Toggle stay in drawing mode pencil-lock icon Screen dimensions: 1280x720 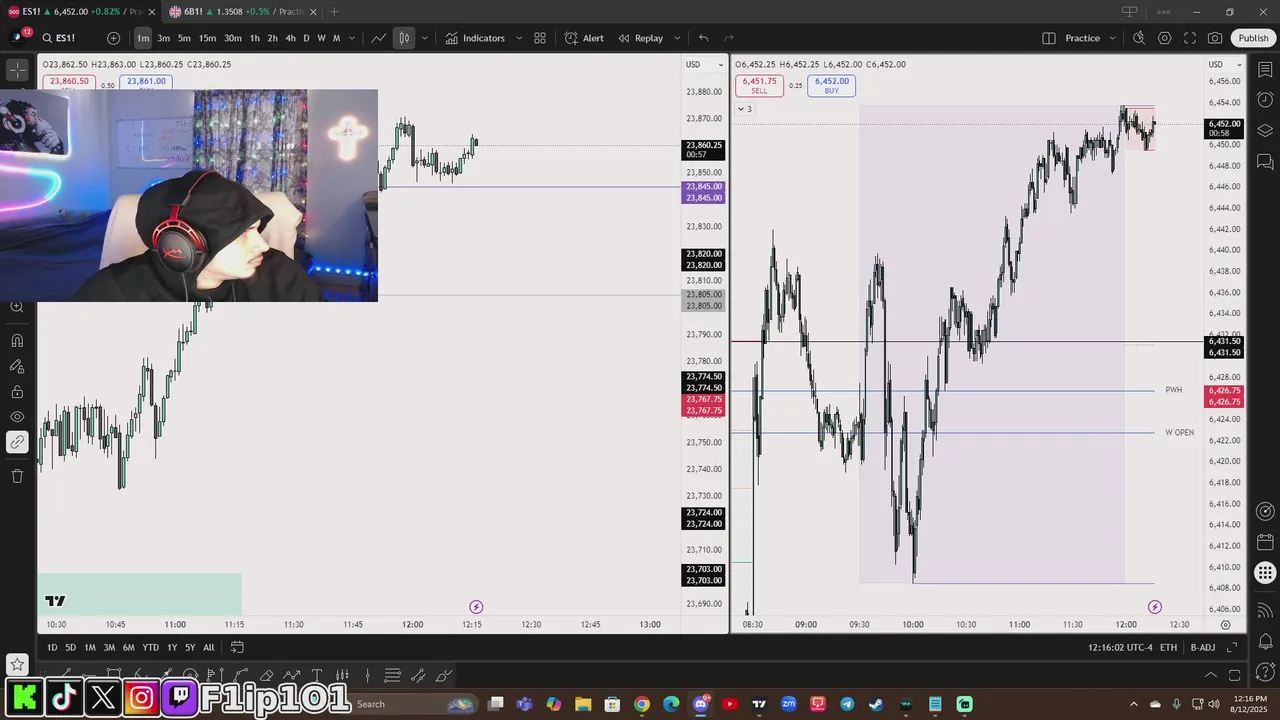click(x=17, y=367)
